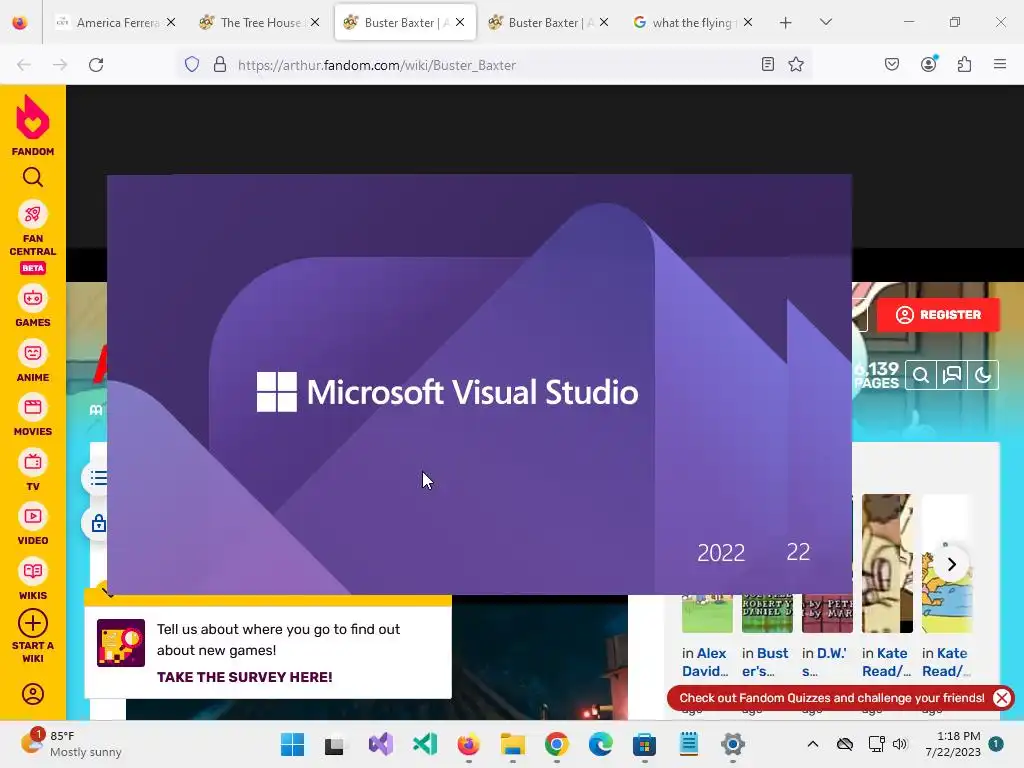1024x768 pixels.
Task: Go back to previous page
Action: click(x=24, y=65)
